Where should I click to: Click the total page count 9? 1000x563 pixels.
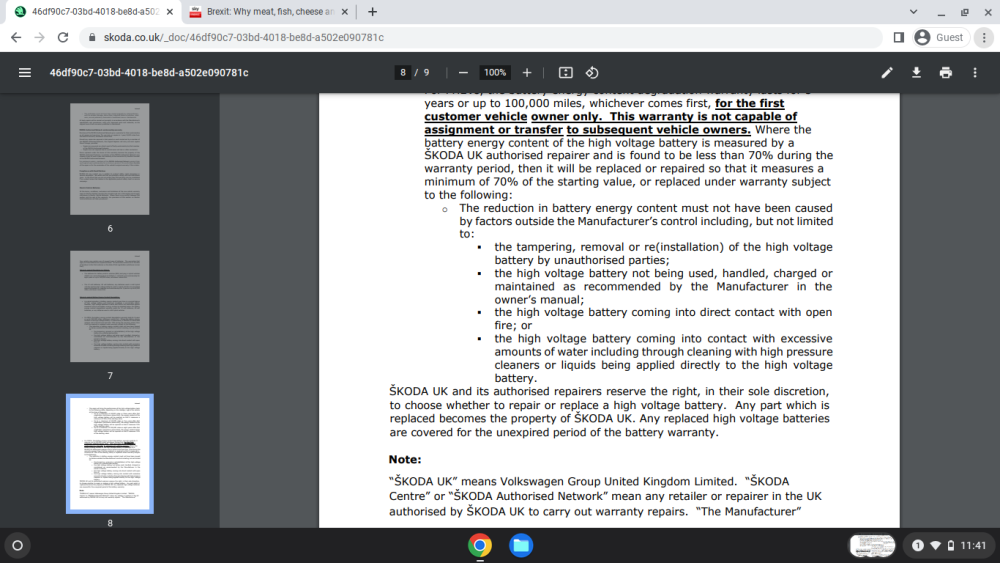tap(426, 73)
